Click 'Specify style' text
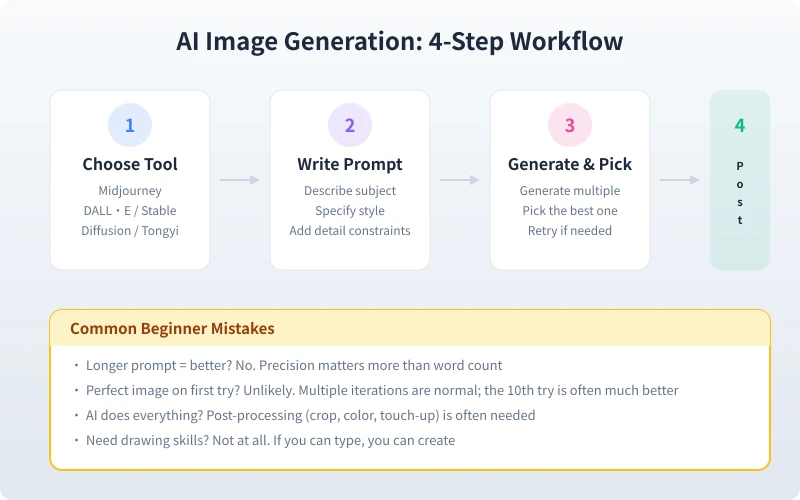This screenshot has height=500, width=800. click(x=349, y=211)
